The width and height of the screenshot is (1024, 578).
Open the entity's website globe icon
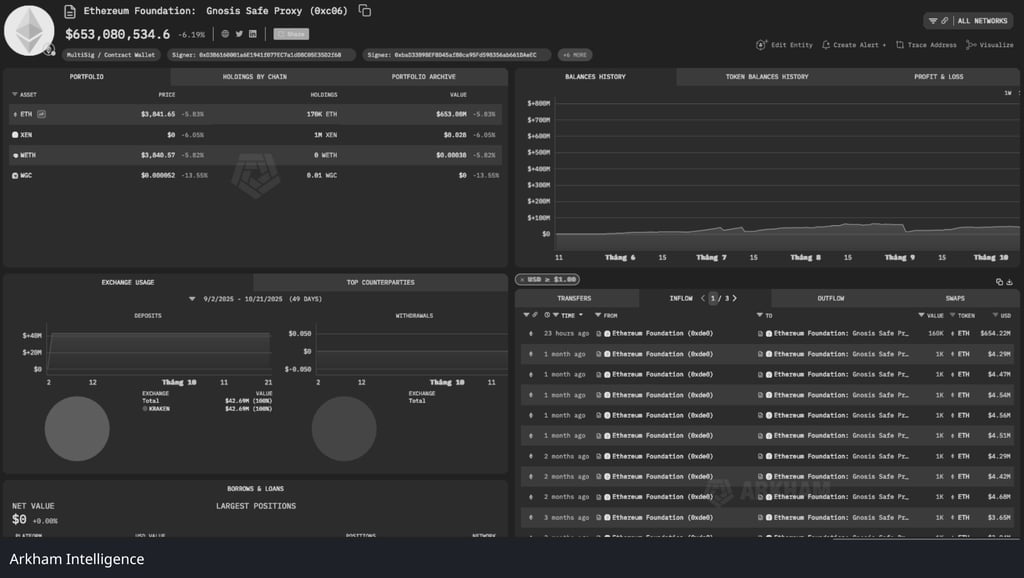coord(225,34)
